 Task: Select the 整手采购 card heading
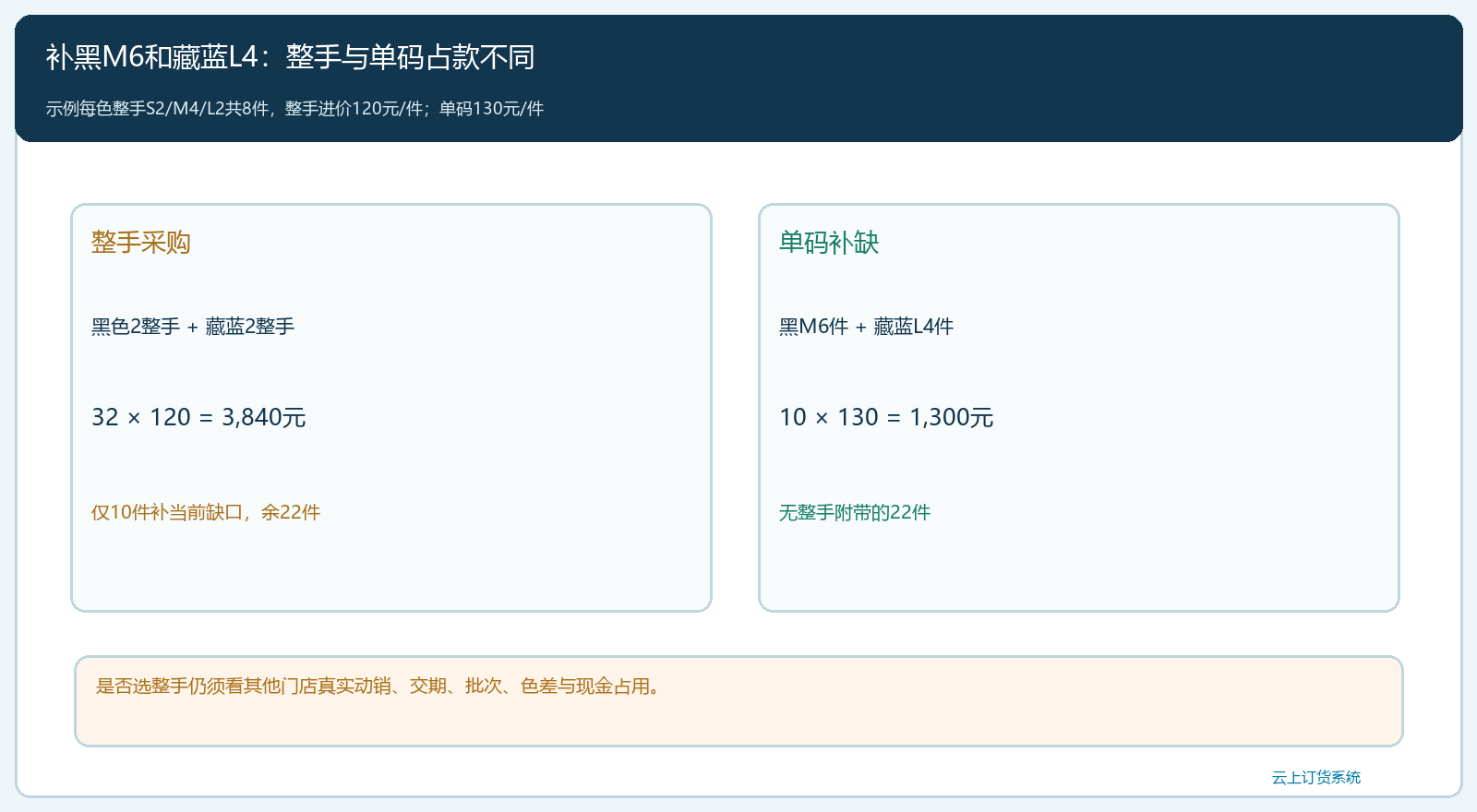pos(141,243)
